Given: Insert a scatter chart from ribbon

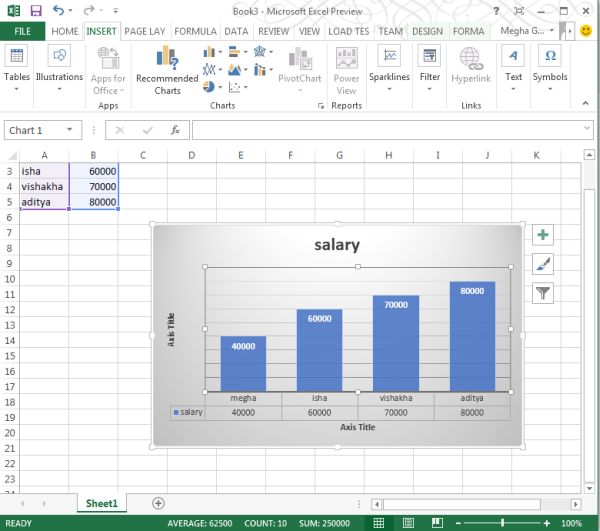Looking at the screenshot, I should 234,87.
